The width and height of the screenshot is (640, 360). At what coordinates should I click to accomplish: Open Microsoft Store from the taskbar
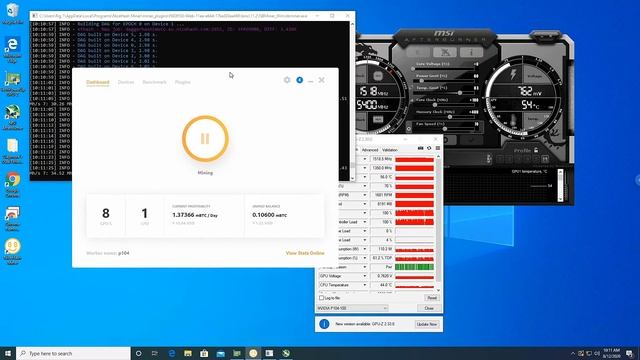click(x=204, y=353)
